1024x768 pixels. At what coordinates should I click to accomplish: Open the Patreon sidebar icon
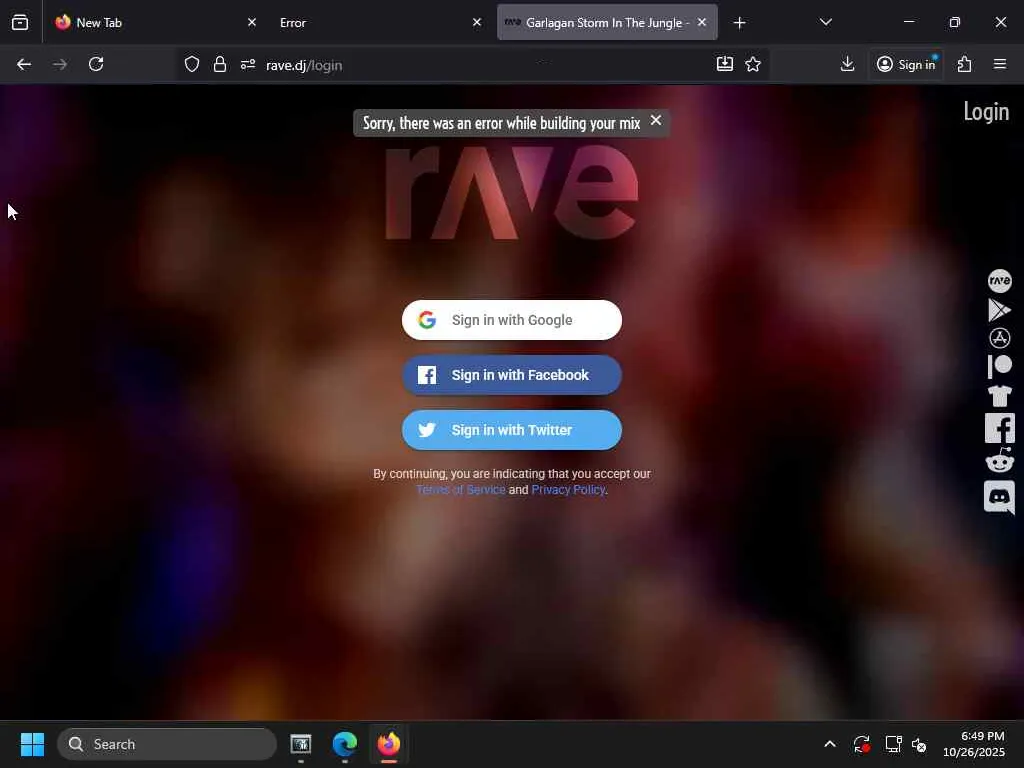pyautogui.click(x=999, y=366)
